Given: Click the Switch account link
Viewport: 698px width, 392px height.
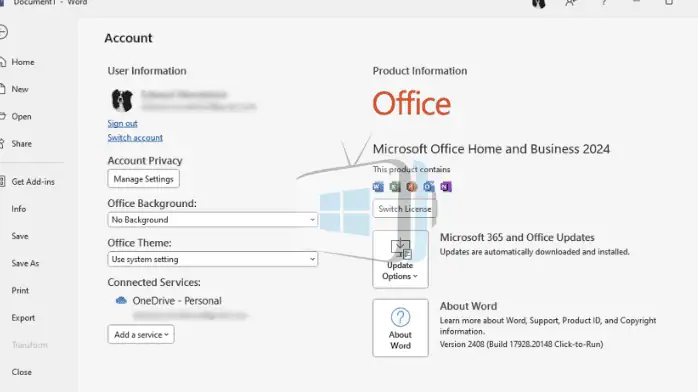Looking at the screenshot, I should (135, 137).
